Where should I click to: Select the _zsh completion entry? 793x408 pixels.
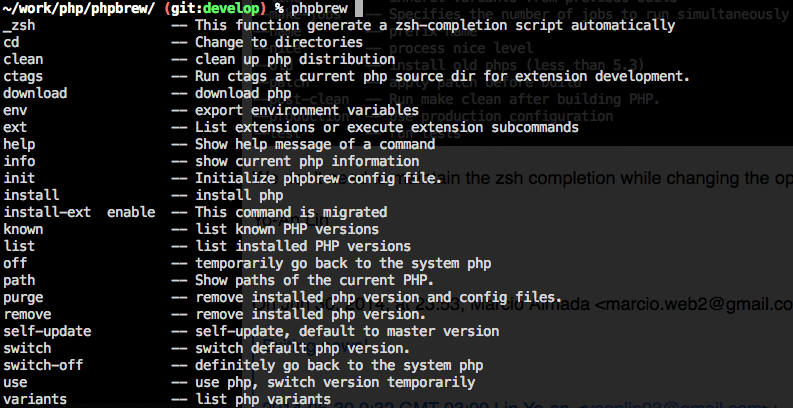pyautogui.click(x=19, y=25)
